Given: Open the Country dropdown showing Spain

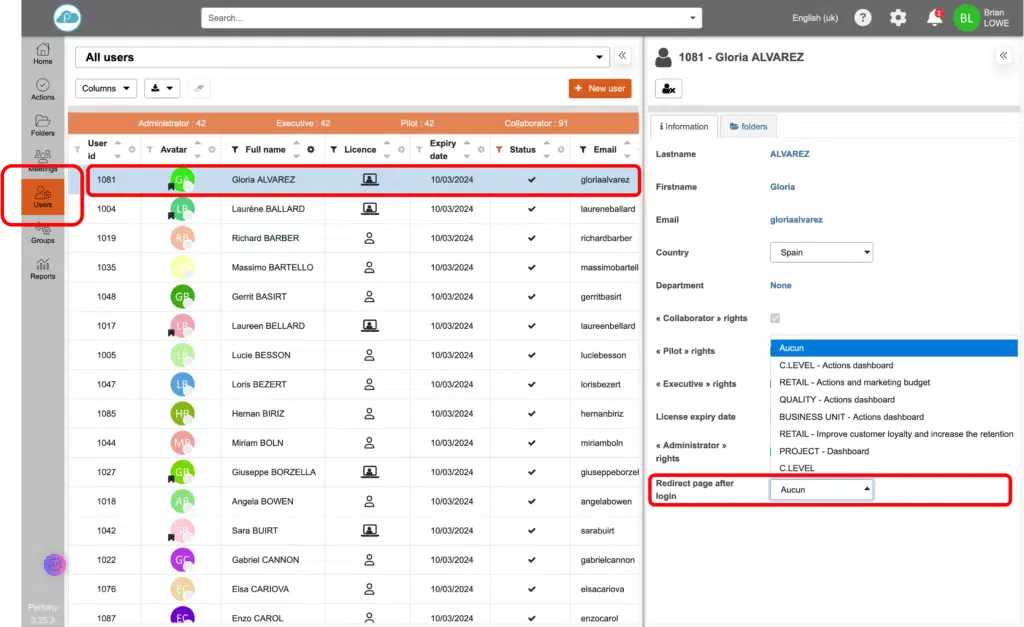Looking at the screenshot, I should [821, 252].
